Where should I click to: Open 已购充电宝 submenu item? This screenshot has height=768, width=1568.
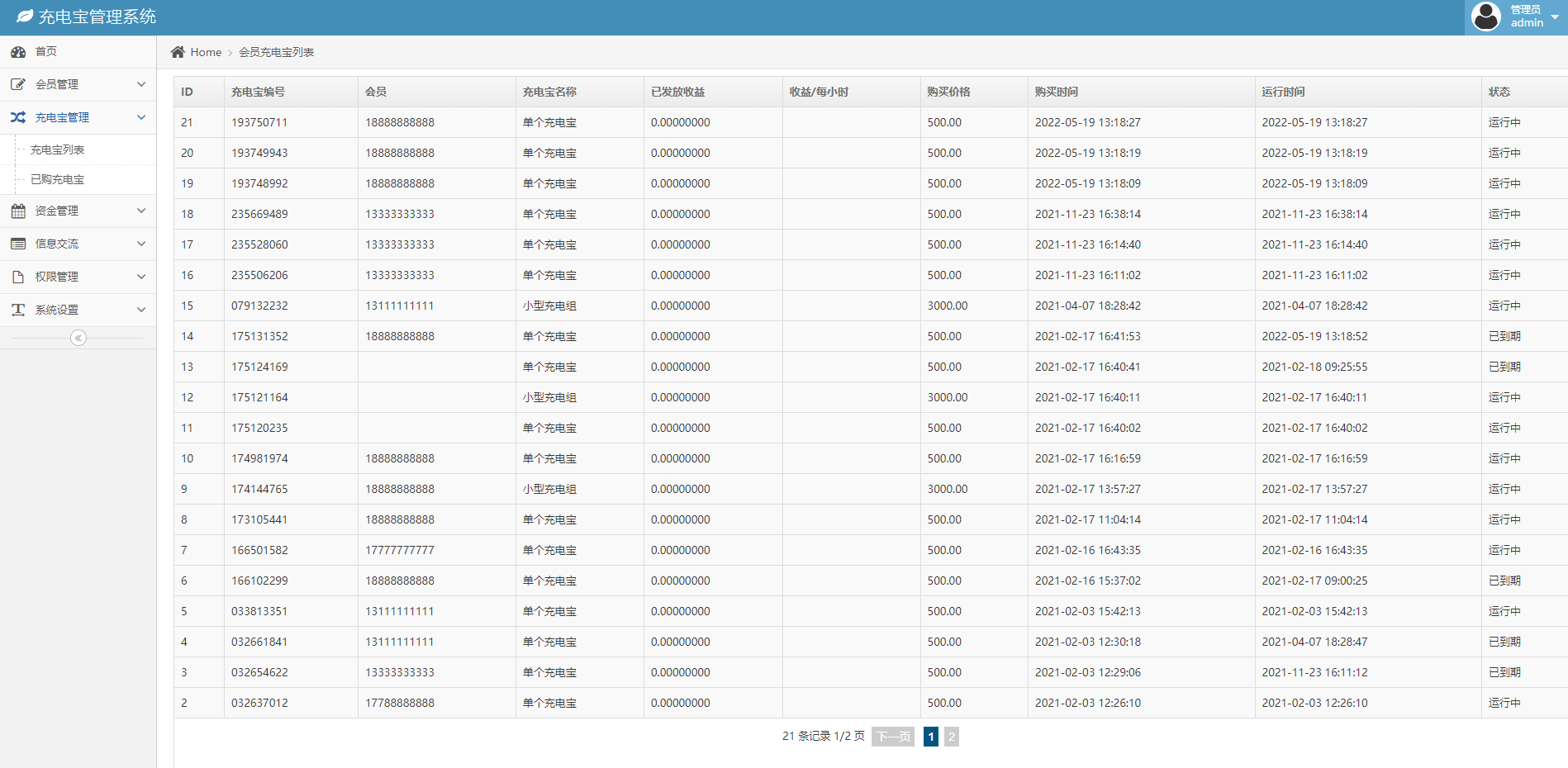pyautogui.click(x=58, y=179)
